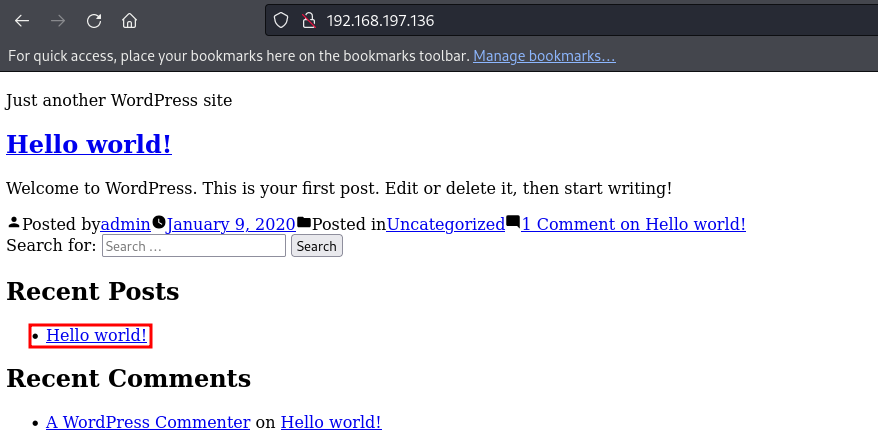Click the Search button
Image resolution: width=878 pixels, height=448 pixels.
(316, 246)
